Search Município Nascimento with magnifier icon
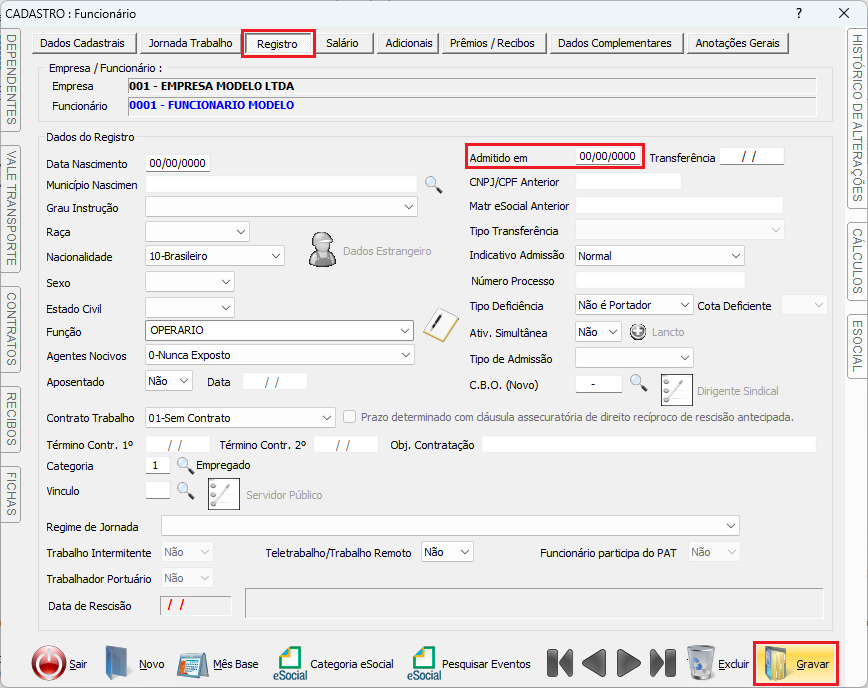Viewport: 868px width, 688px height. click(x=433, y=184)
